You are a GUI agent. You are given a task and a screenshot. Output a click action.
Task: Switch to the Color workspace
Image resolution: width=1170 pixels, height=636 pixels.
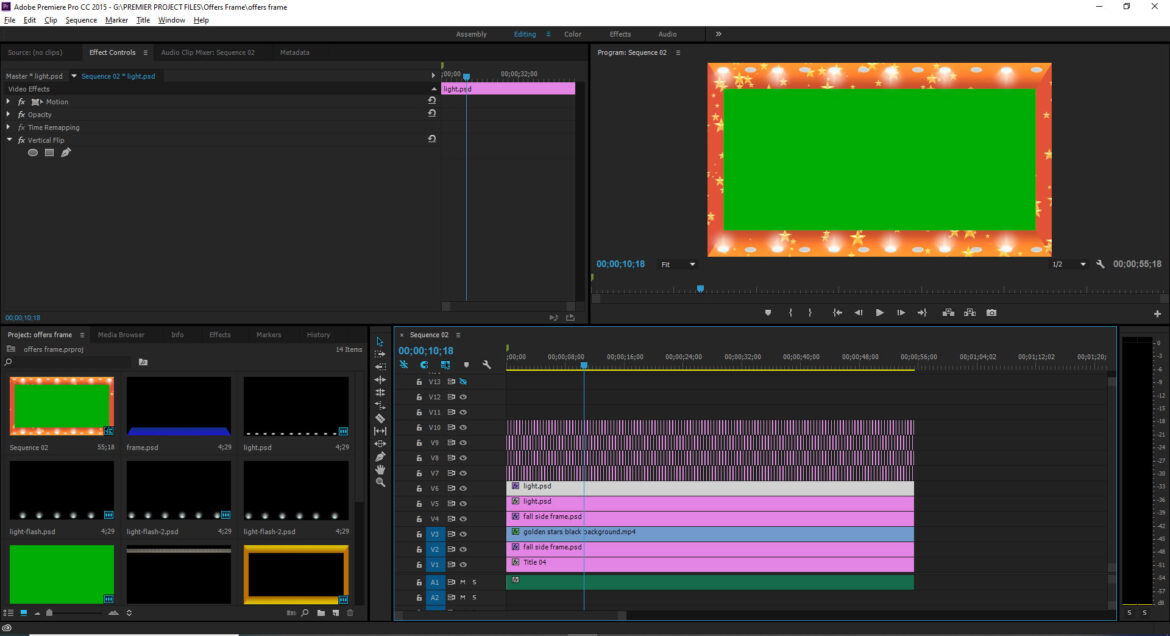tap(572, 34)
